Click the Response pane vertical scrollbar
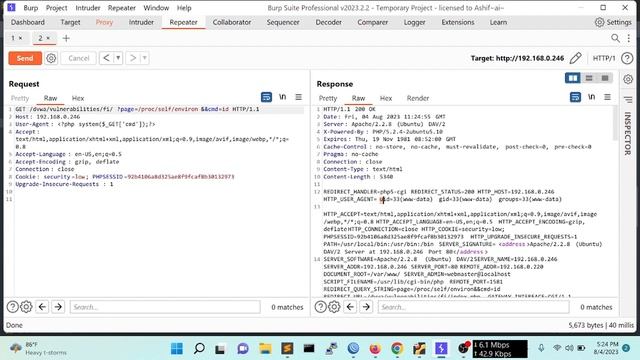 point(616,124)
